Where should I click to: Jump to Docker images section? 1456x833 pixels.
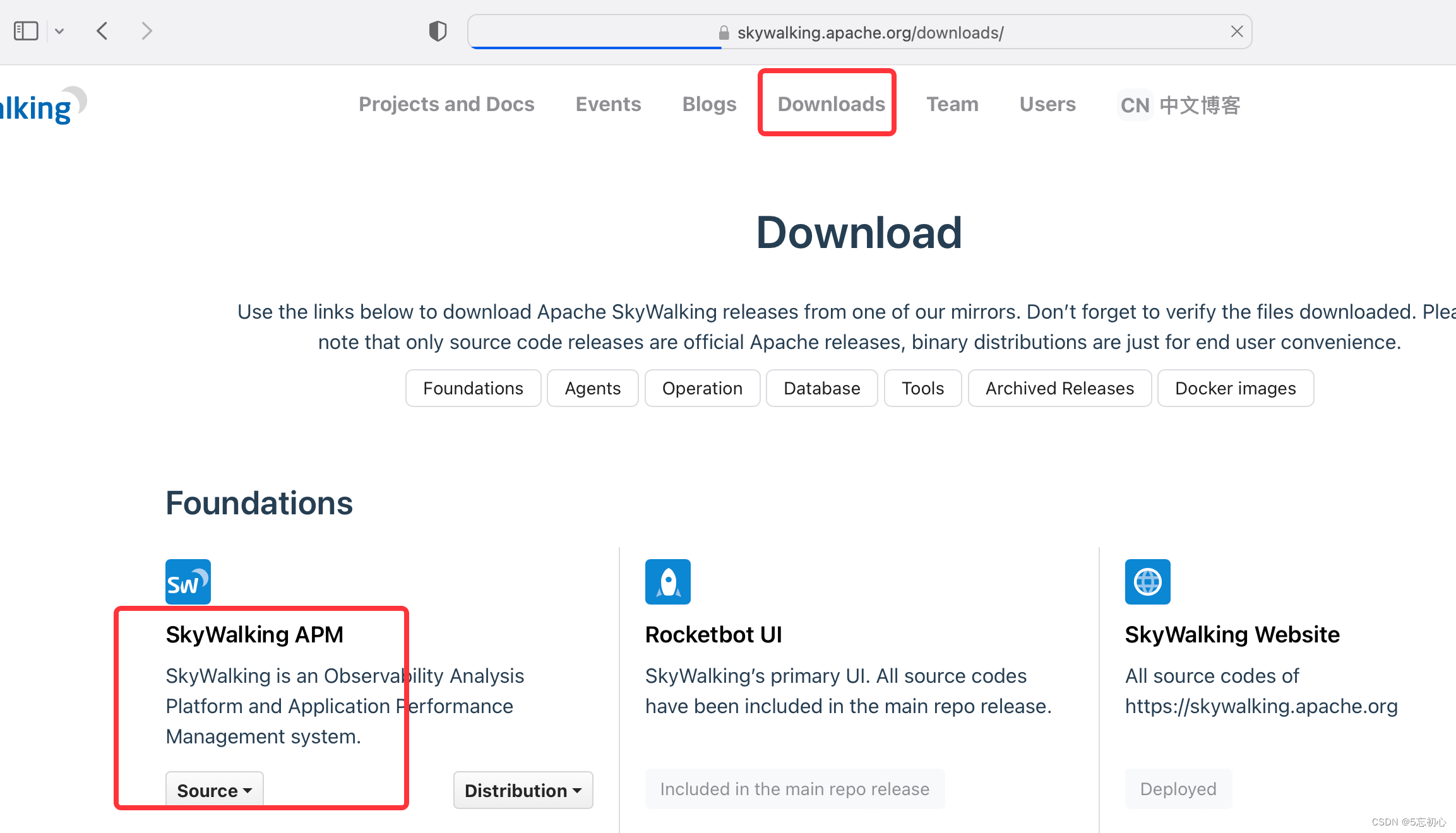(1235, 388)
